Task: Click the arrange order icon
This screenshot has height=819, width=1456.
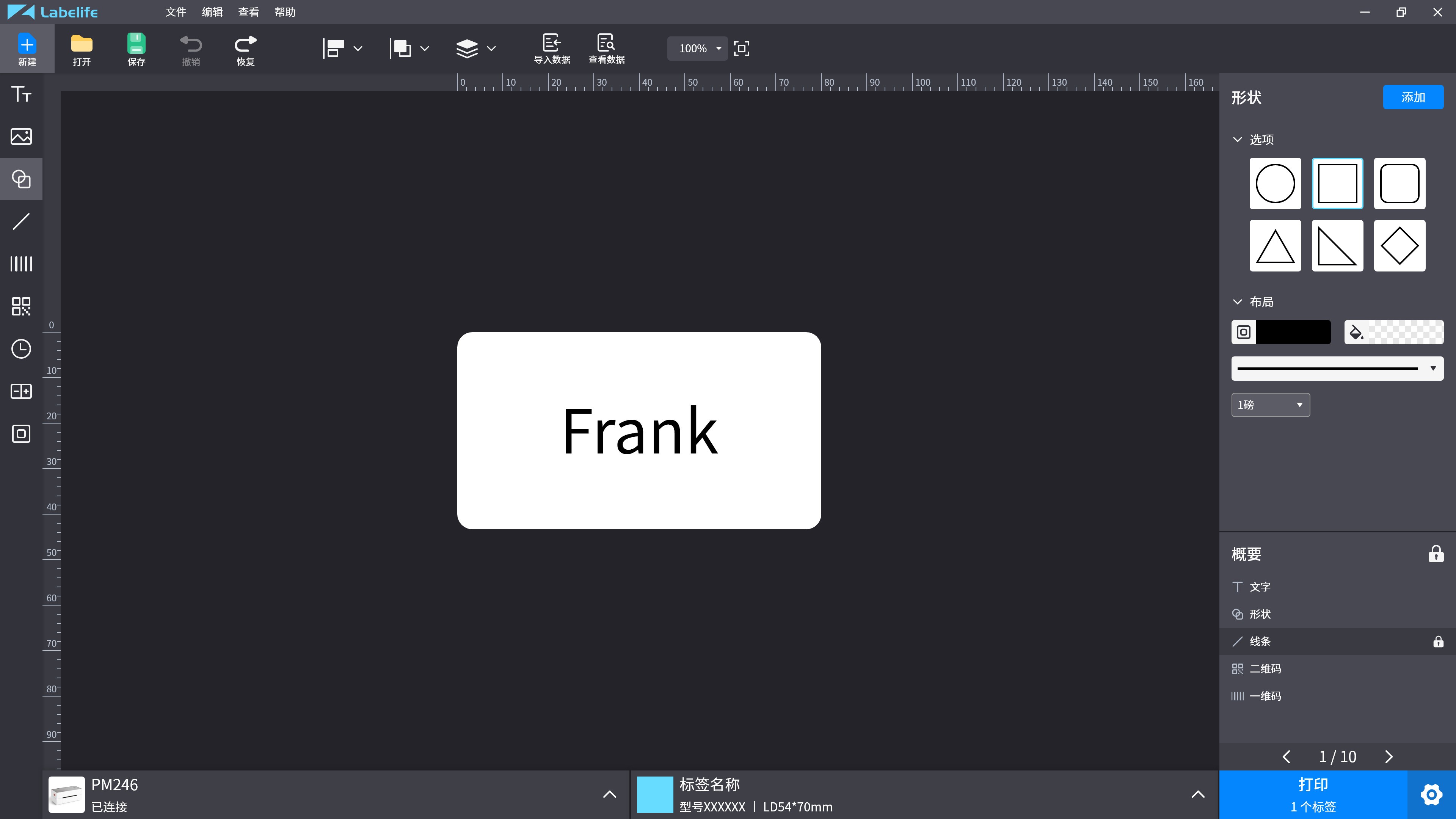Action: click(400, 49)
